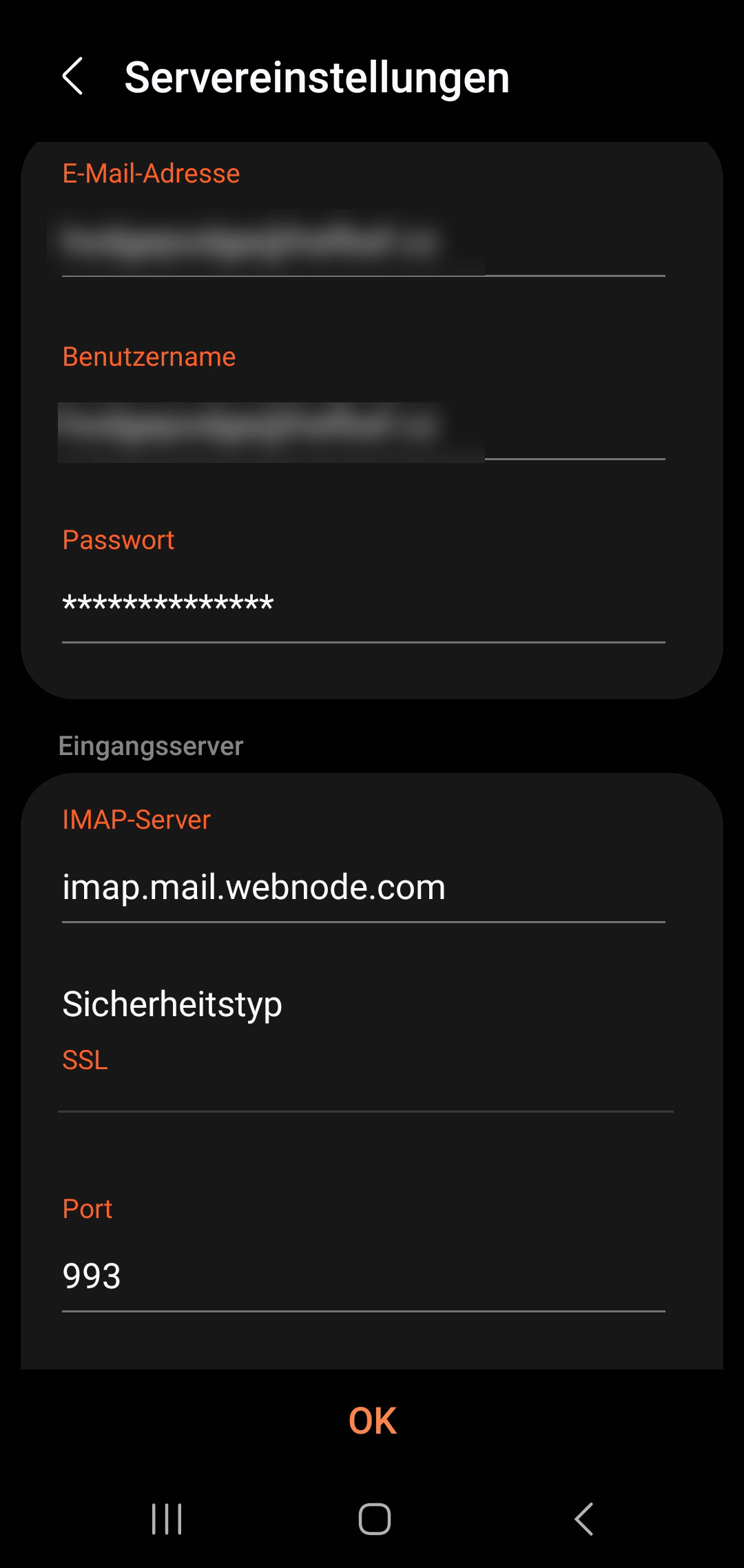This screenshot has width=744, height=1568.
Task: Edit the imap.mail.webnode.com server field
Action: 364,887
